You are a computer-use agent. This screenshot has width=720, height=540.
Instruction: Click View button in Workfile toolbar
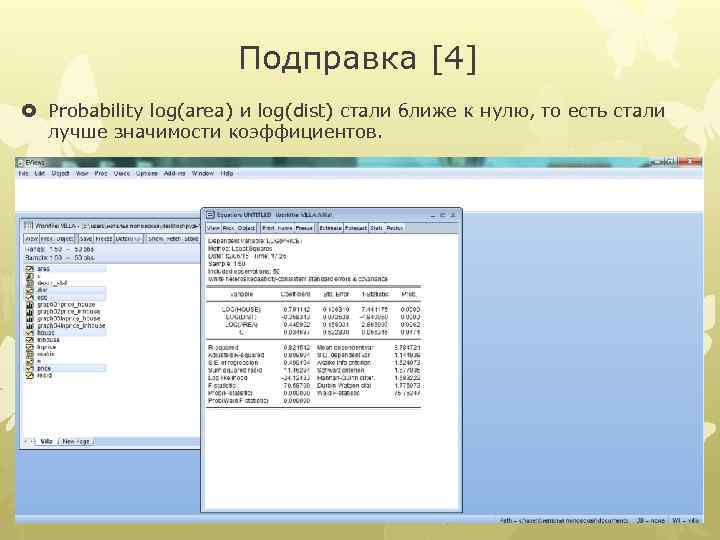tap(31, 239)
